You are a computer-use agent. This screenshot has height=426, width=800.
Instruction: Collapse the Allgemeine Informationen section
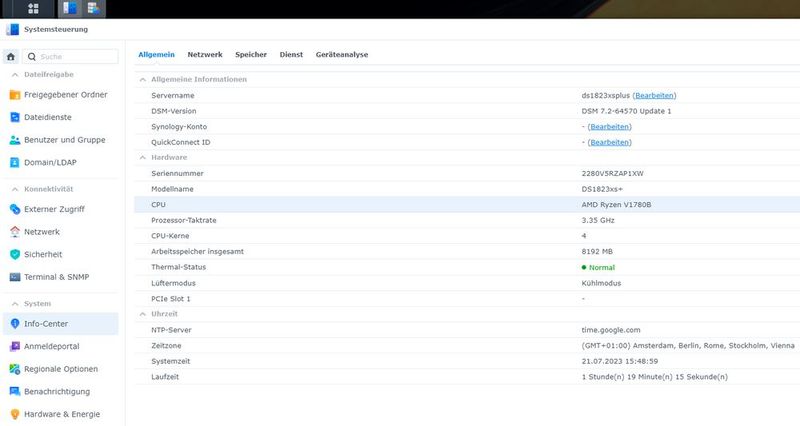(x=141, y=79)
